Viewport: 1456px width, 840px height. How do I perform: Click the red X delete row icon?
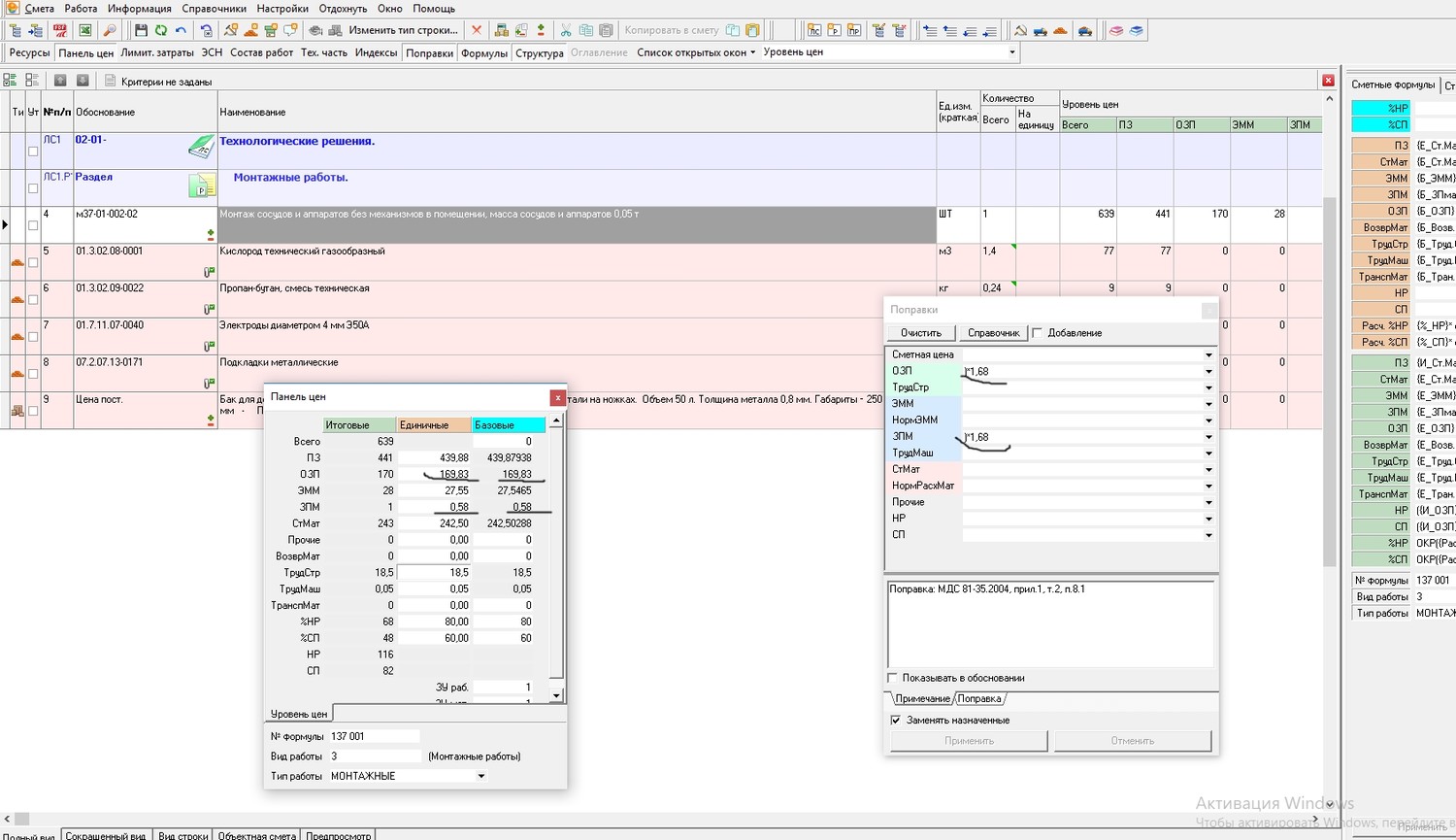point(476,31)
